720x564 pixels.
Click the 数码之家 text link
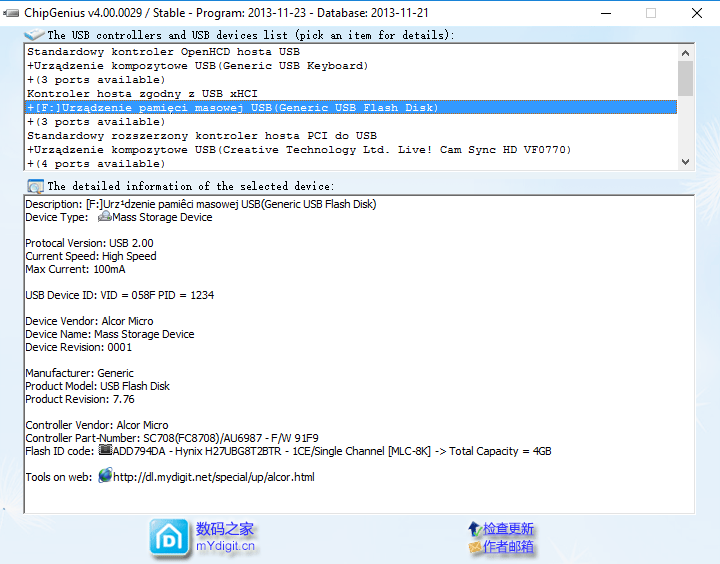point(225,529)
